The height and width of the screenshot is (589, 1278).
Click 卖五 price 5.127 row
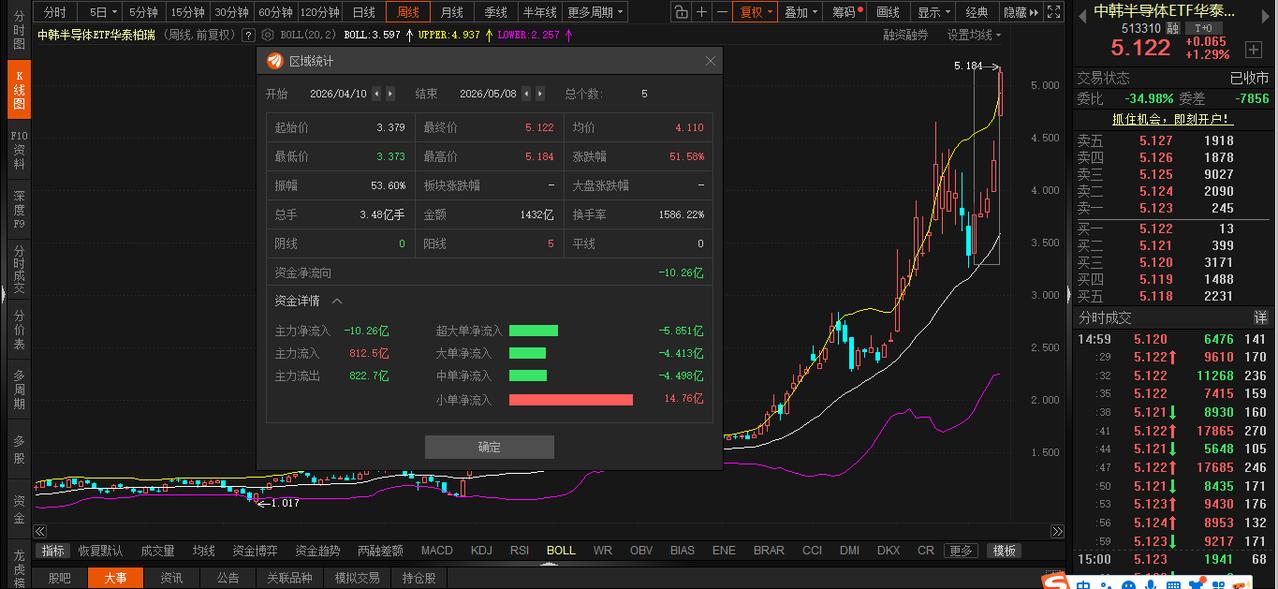[1173, 141]
